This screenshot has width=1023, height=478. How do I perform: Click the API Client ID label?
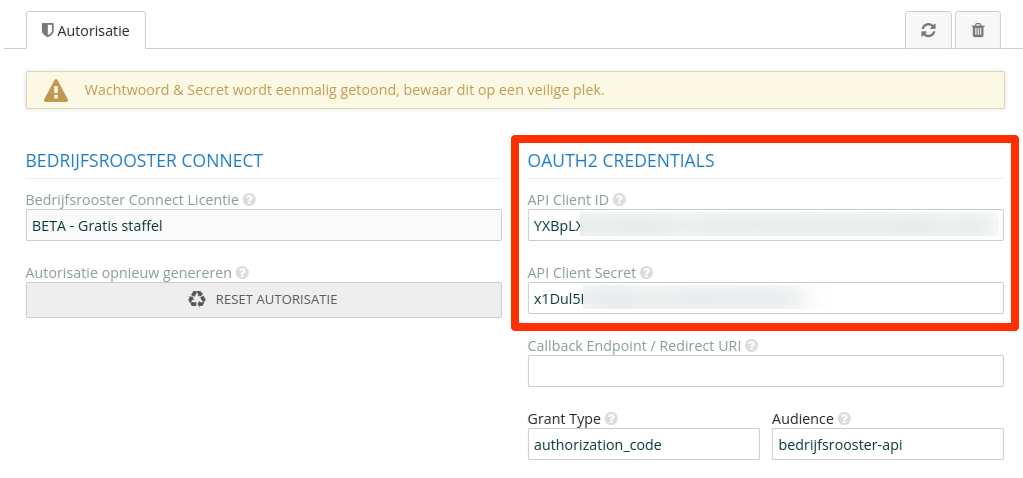[x=568, y=200]
